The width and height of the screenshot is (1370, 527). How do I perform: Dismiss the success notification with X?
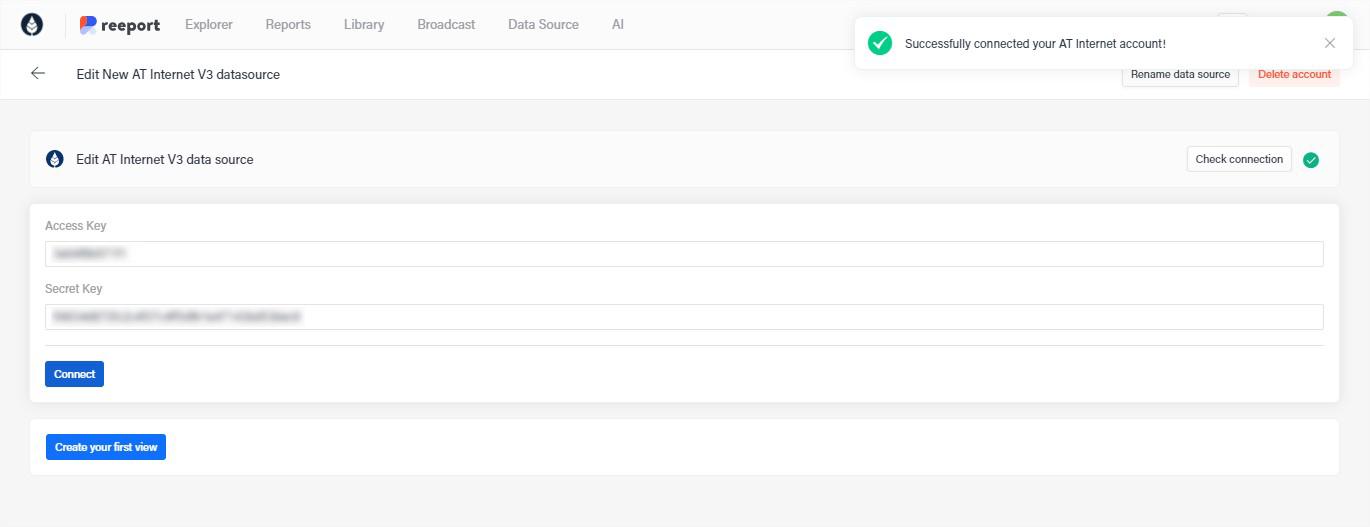pos(1329,43)
